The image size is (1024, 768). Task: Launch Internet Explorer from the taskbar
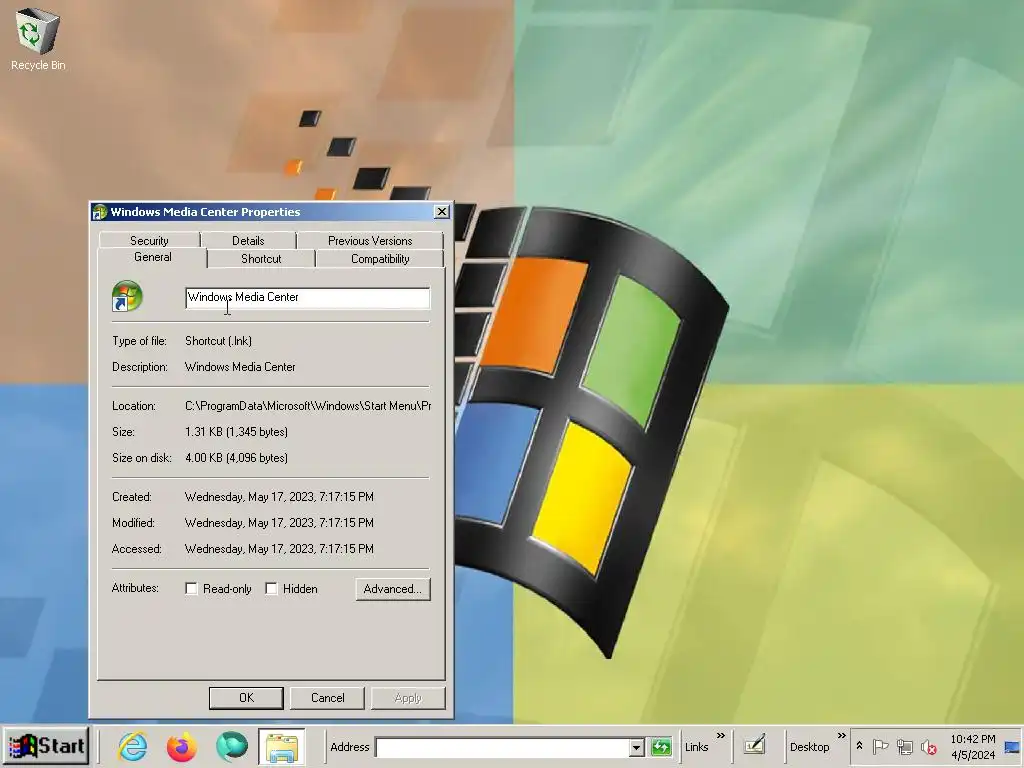[133, 746]
